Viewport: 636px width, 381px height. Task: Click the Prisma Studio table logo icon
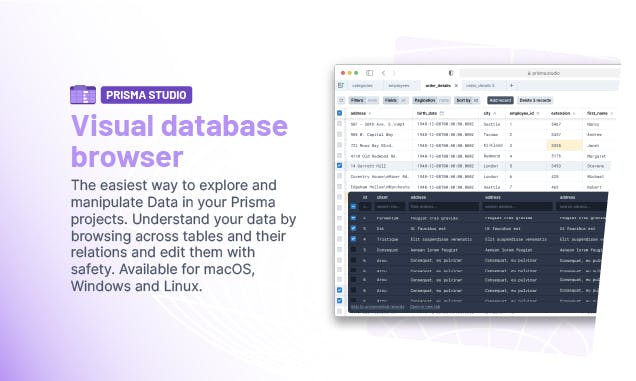(83, 95)
